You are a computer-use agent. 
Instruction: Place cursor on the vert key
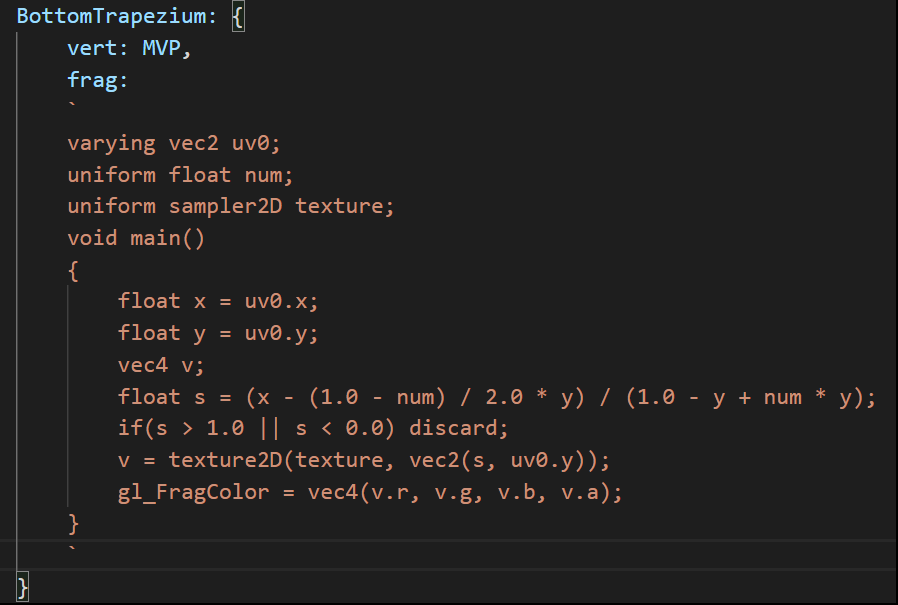tap(92, 48)
